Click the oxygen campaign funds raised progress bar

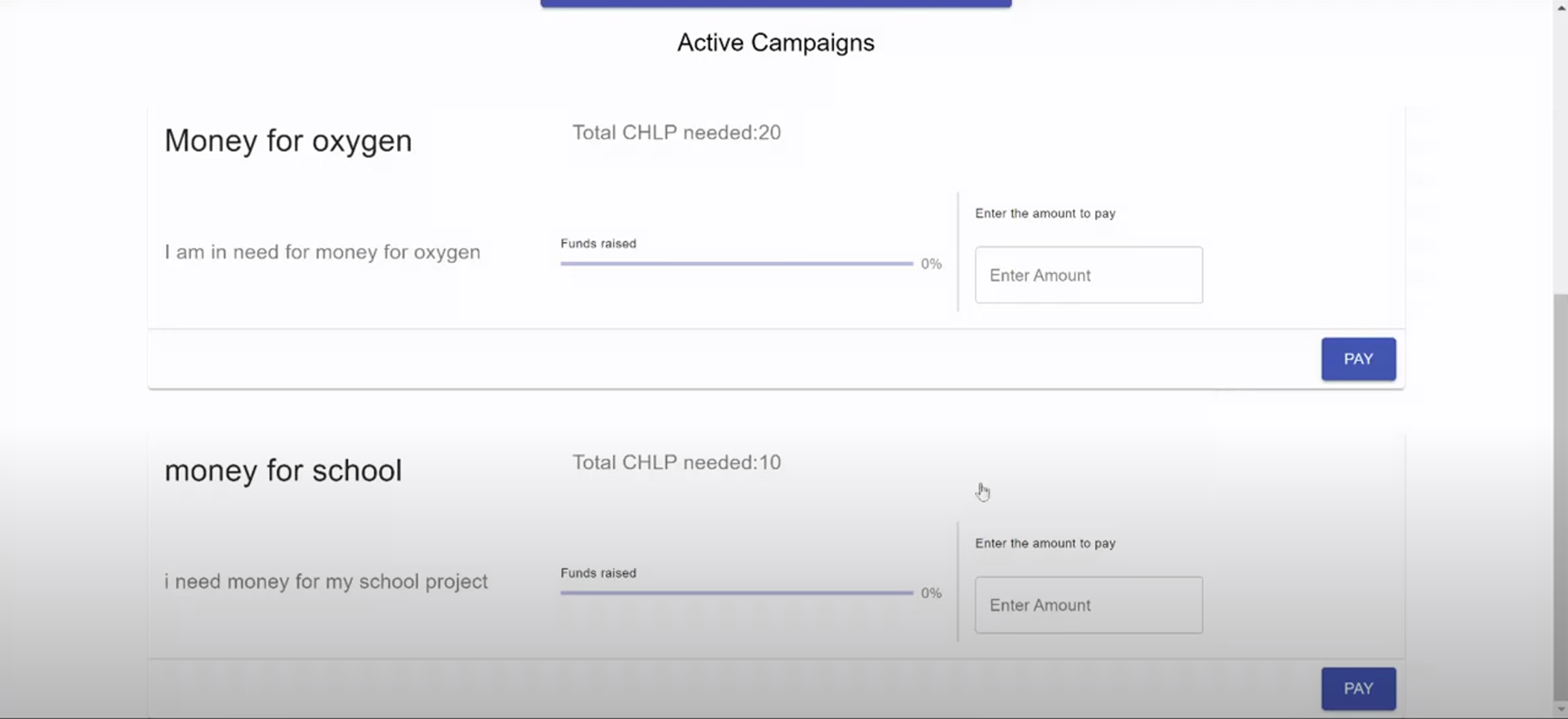pos(737,264)
